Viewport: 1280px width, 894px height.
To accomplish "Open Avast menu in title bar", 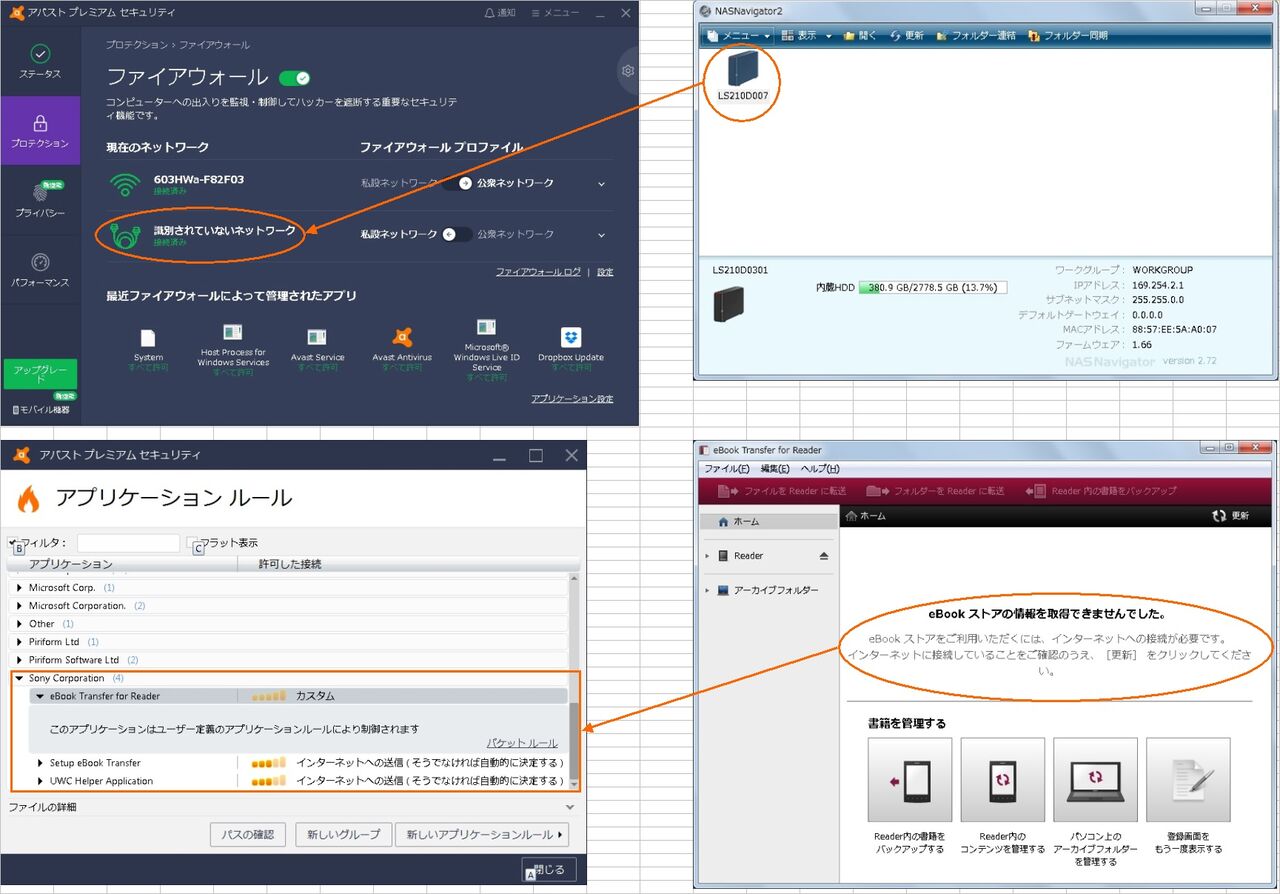I will pyautogui.click(x=556, y=12).
